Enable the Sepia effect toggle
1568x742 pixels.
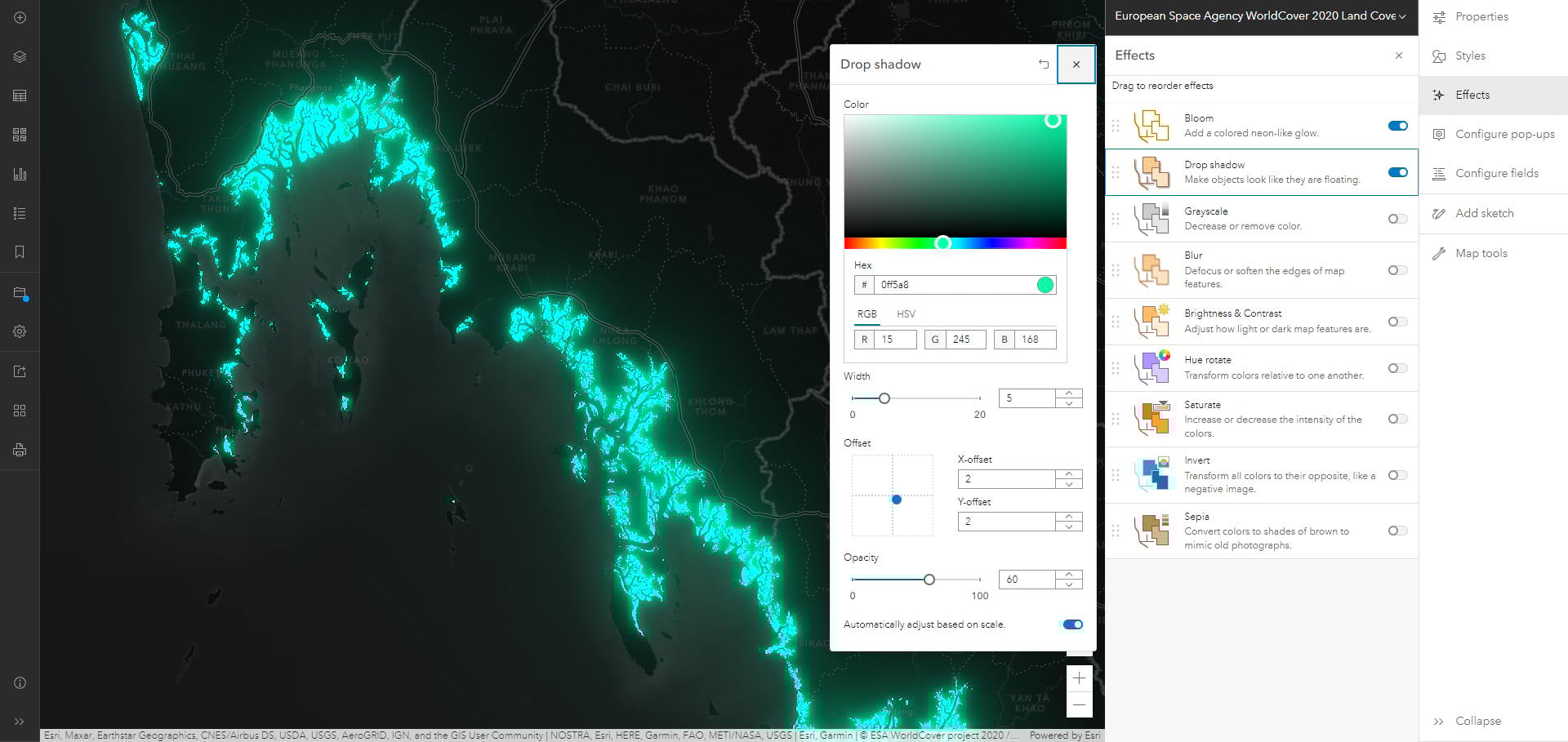[x=1398, y=531]
